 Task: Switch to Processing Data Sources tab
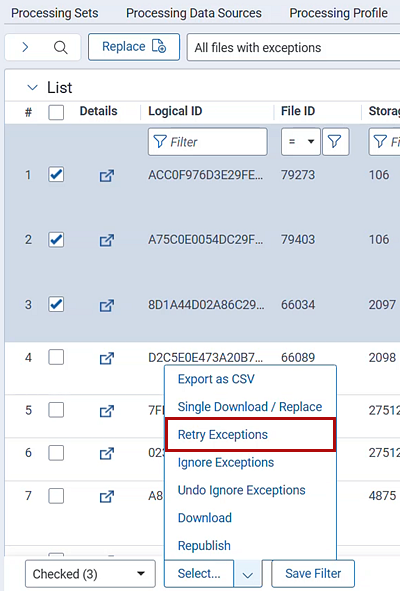click(x=194, y=13)
